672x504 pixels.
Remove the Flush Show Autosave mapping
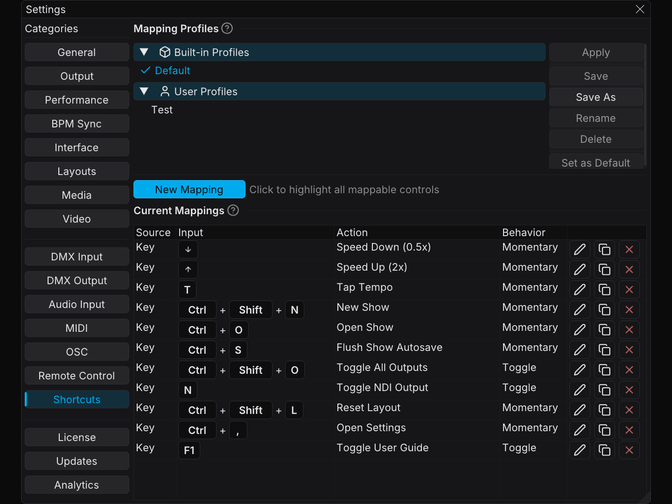point(629,350)
